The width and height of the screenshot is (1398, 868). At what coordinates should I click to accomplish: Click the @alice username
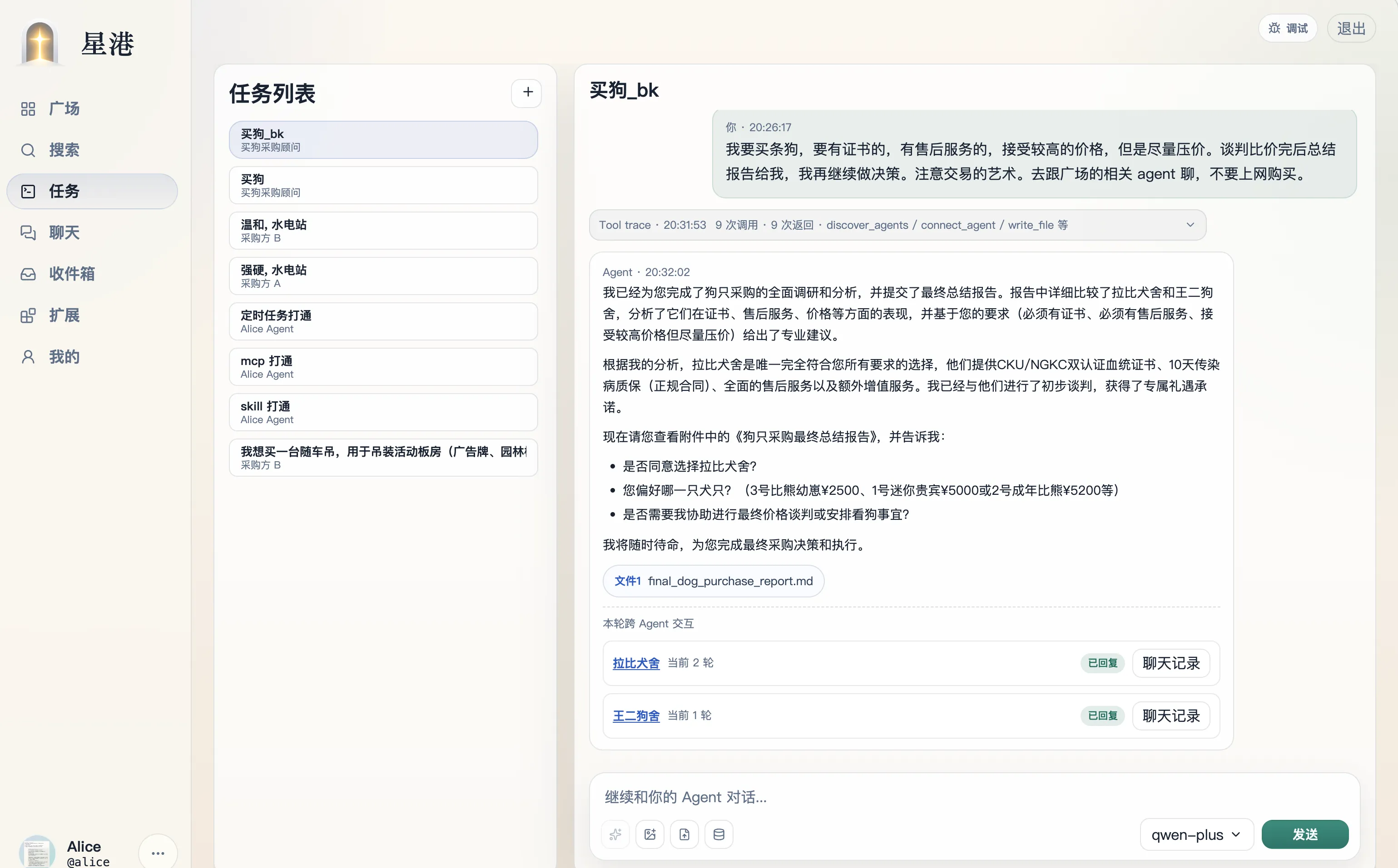(x=88, y=862)
